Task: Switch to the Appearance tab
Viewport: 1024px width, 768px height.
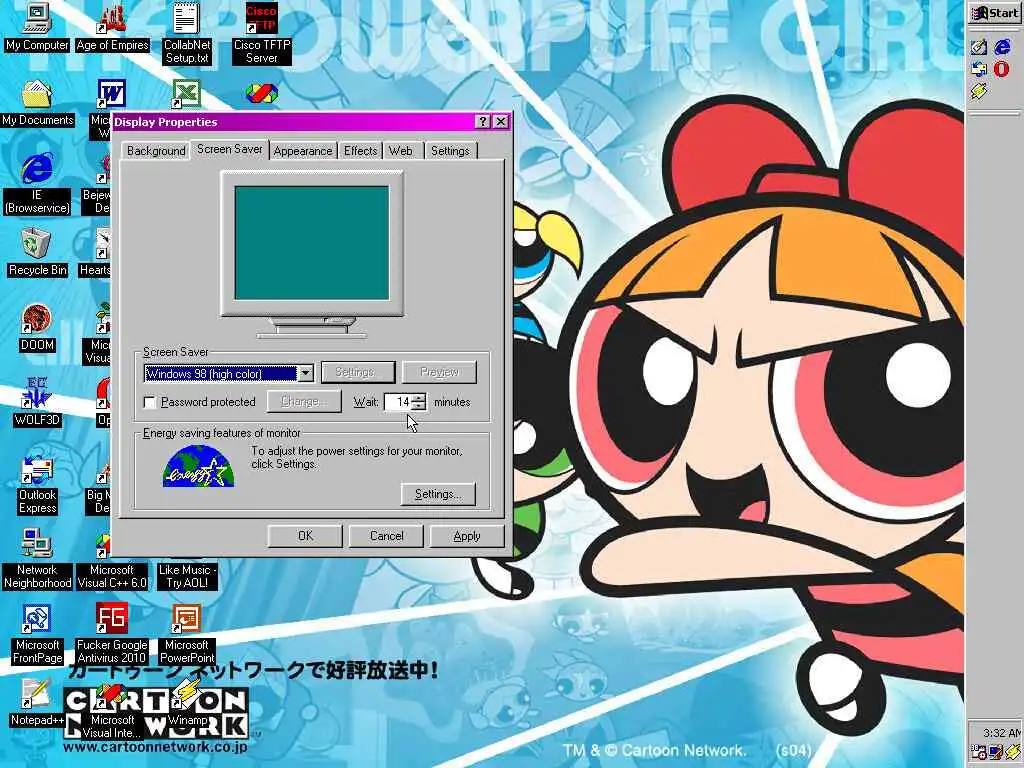Action: pyautogui.click(x=303, y=151)
